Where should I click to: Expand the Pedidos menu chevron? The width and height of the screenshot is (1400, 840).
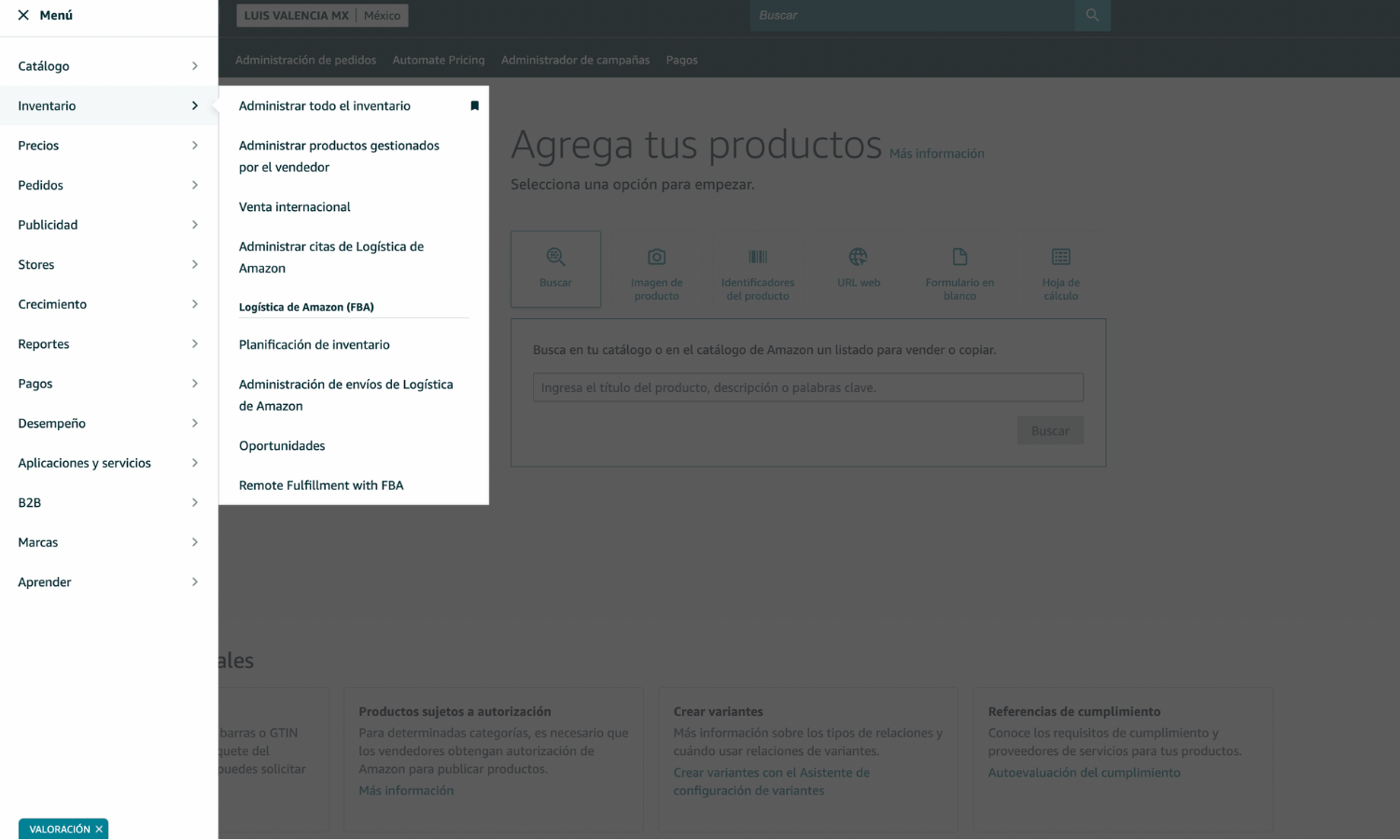click(x=194, y=185)
